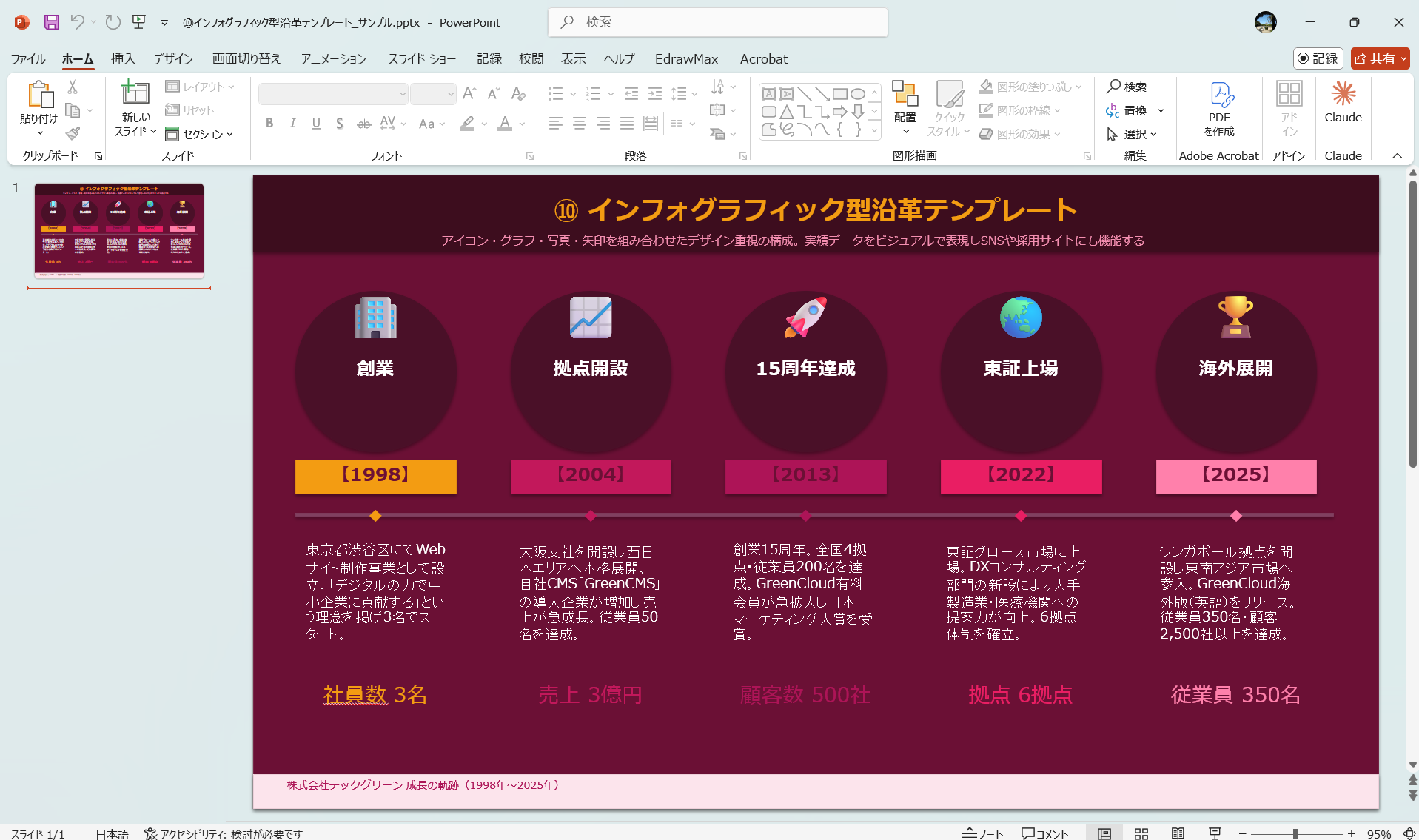This screenshot has height=840, width=1419.
Task: Align text right
Action: [603, 124]
